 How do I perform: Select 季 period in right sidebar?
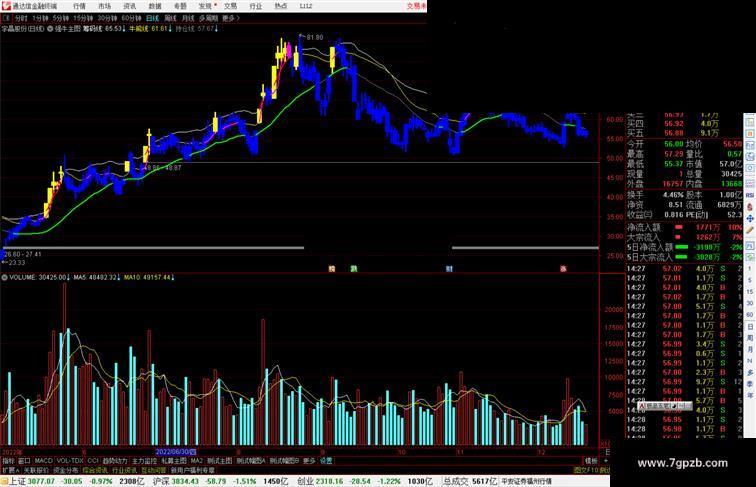pos(750,384)
